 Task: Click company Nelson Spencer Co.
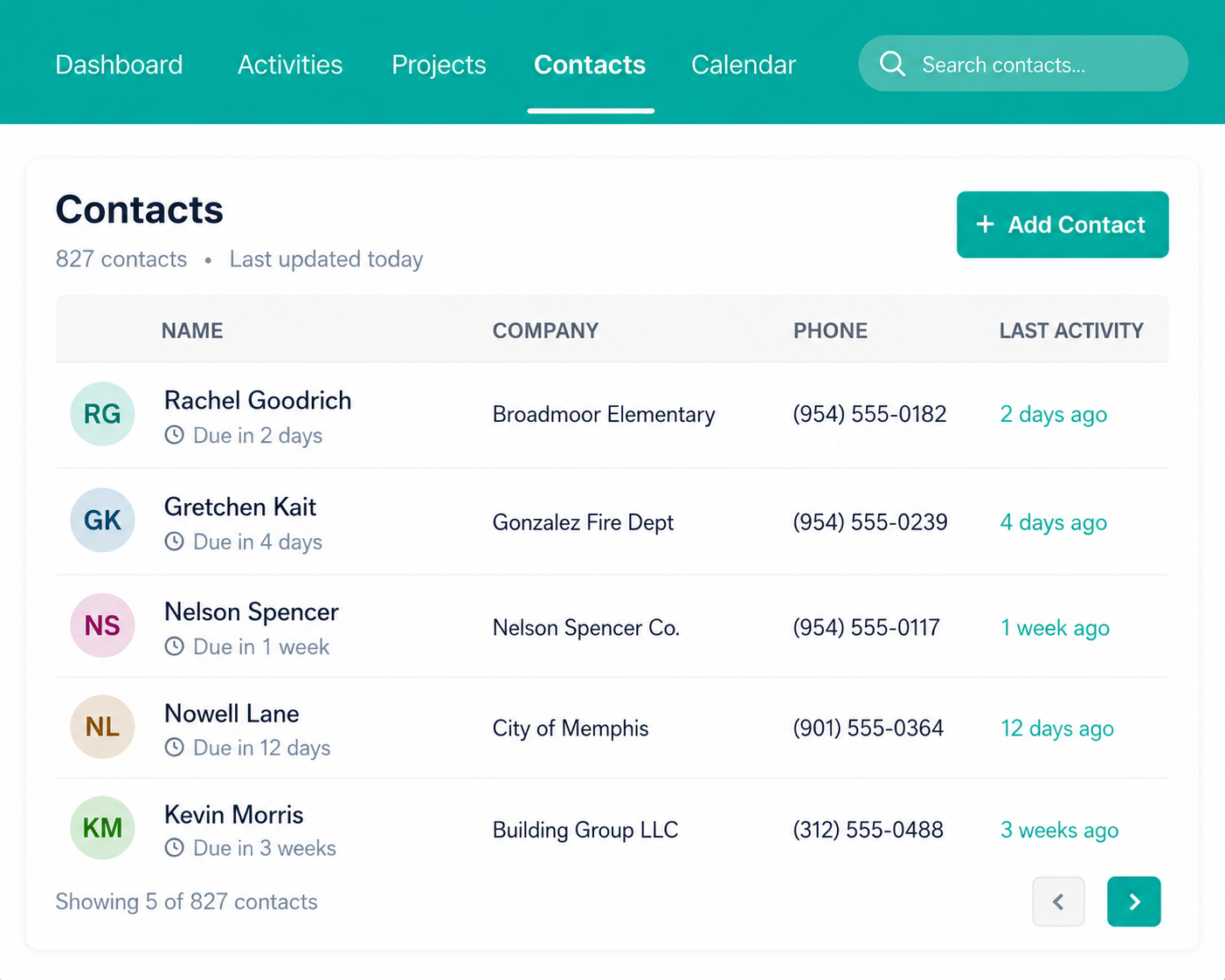pos(586,628)
